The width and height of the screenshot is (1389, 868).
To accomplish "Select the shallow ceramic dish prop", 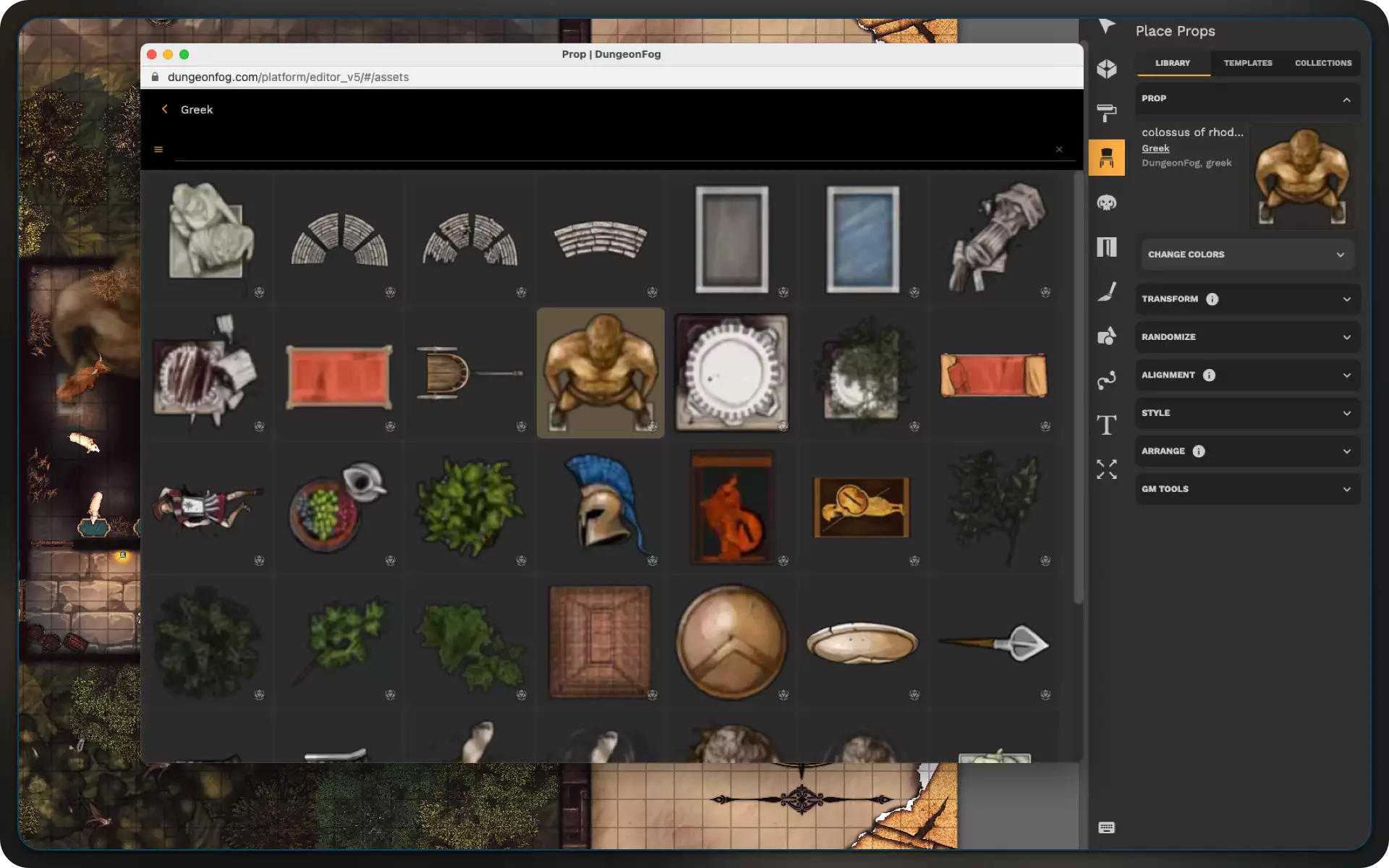I will [x=862, y=641].
